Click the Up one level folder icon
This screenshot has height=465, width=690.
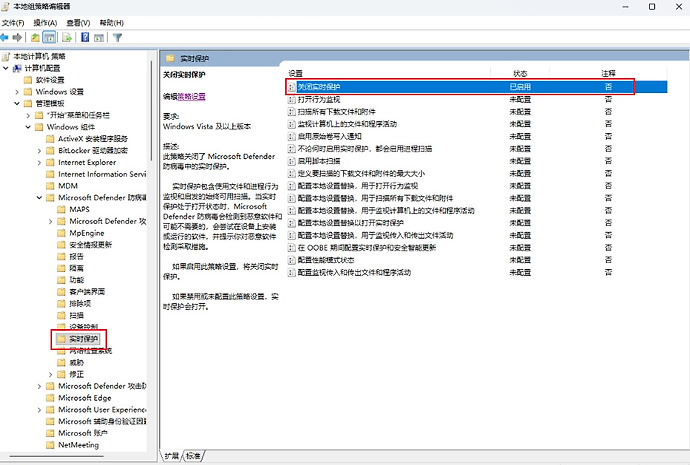coord(35,37)
